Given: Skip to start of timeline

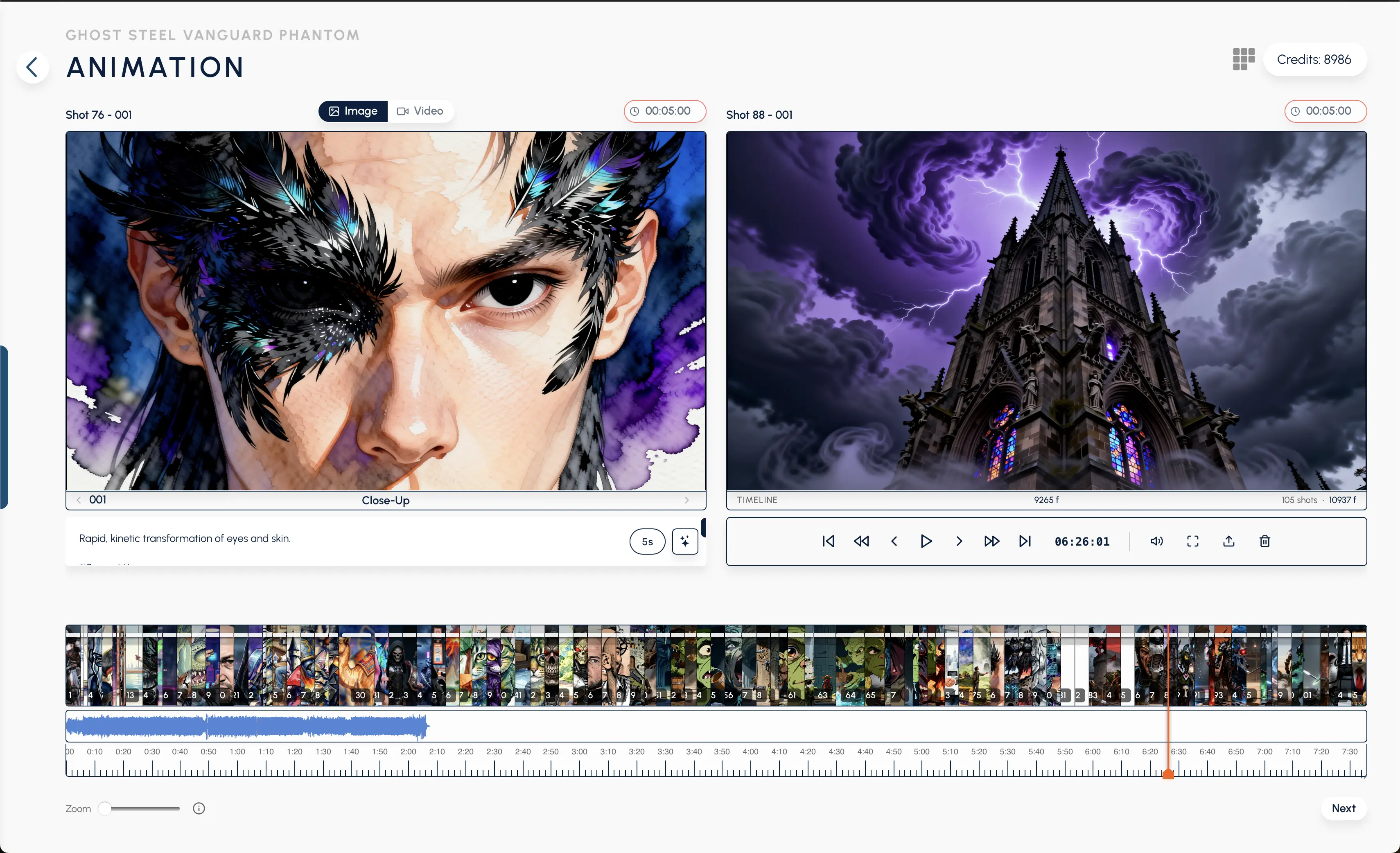Looking at the screenshot, I should (x=829, y=541).
